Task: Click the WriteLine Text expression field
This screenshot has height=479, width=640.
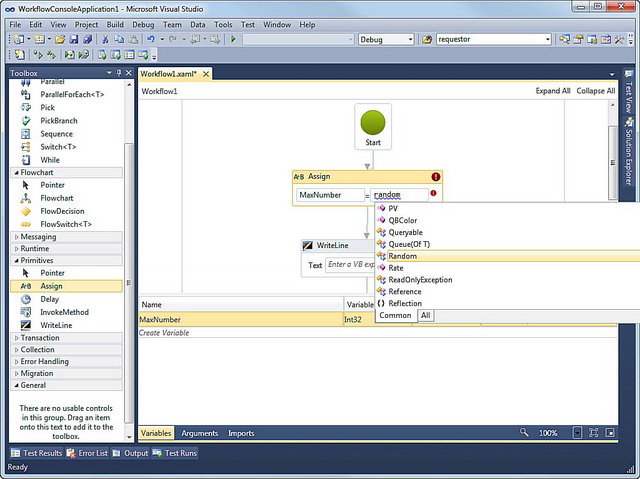Action: tap(350, 265)
